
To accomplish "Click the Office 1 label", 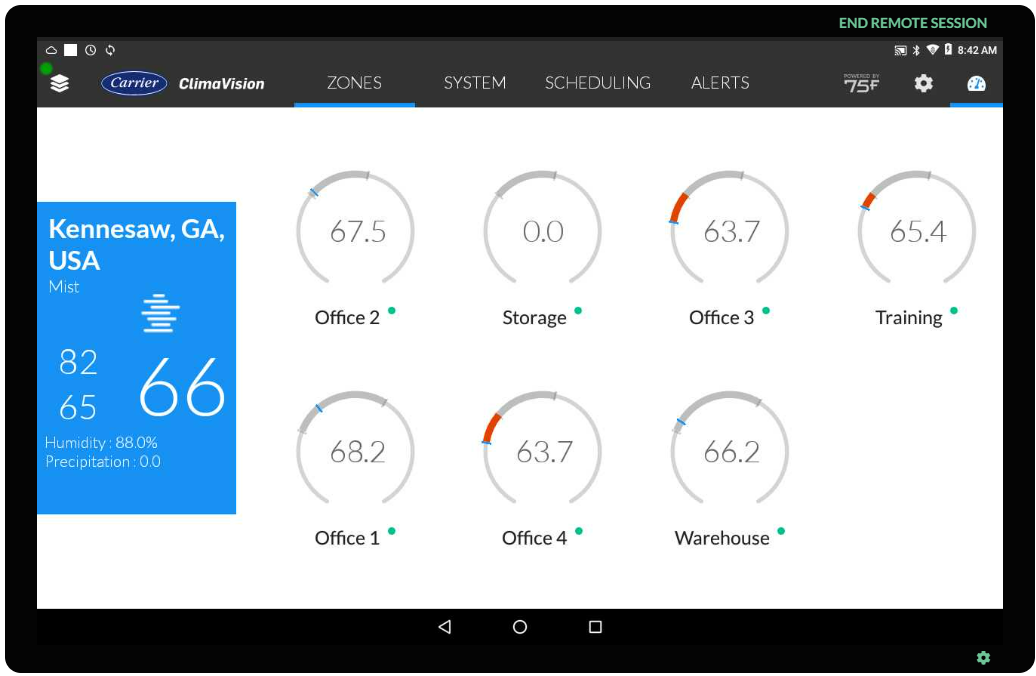I will [x=347, y=539].
